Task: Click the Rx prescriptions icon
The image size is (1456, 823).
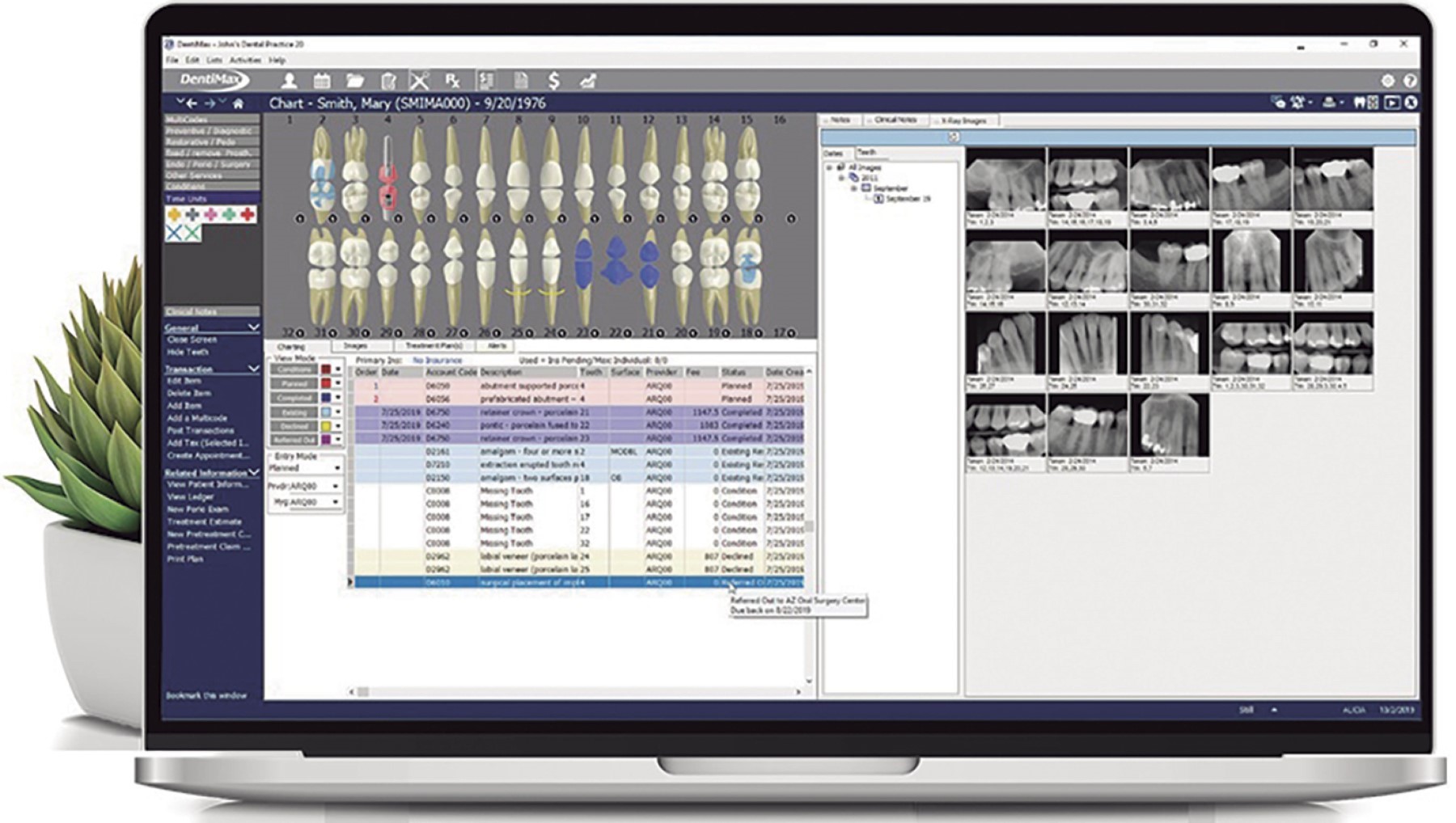Action: 452,81
